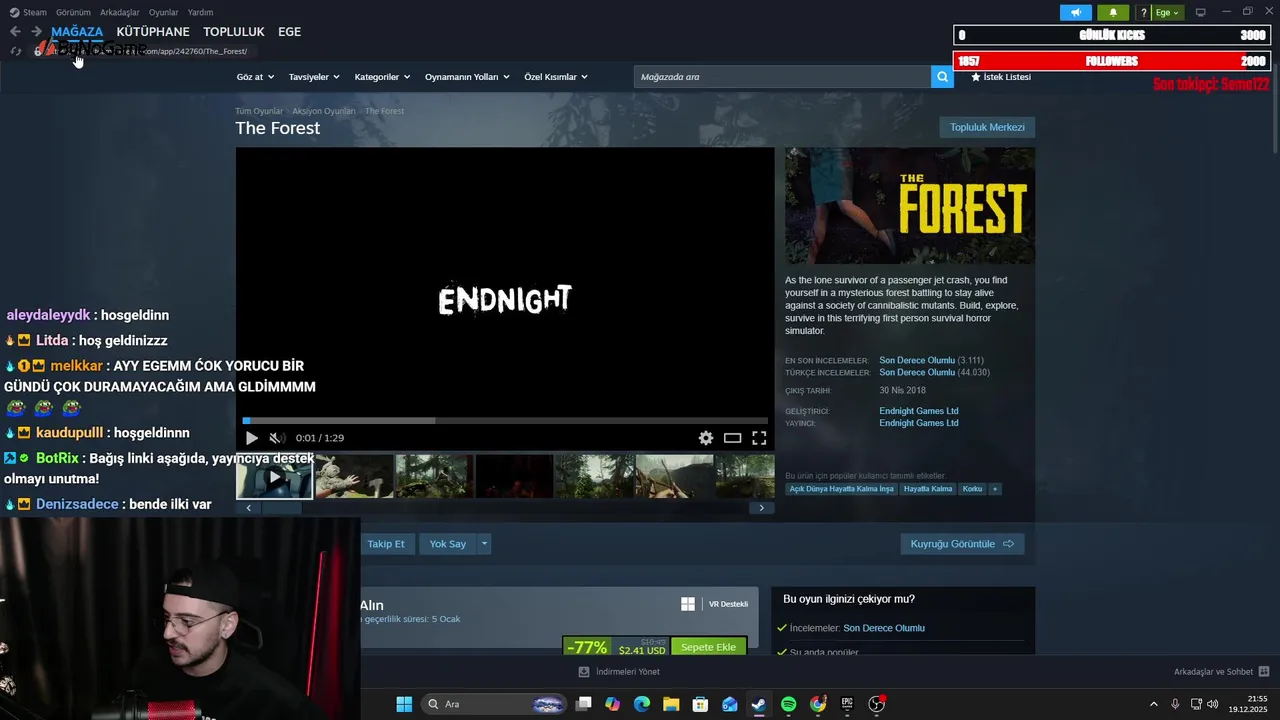This screenshot has width=1280, height=720.
Task: Click the back navigation arrow
Action: pyautogui.click(x=15, y=32)
